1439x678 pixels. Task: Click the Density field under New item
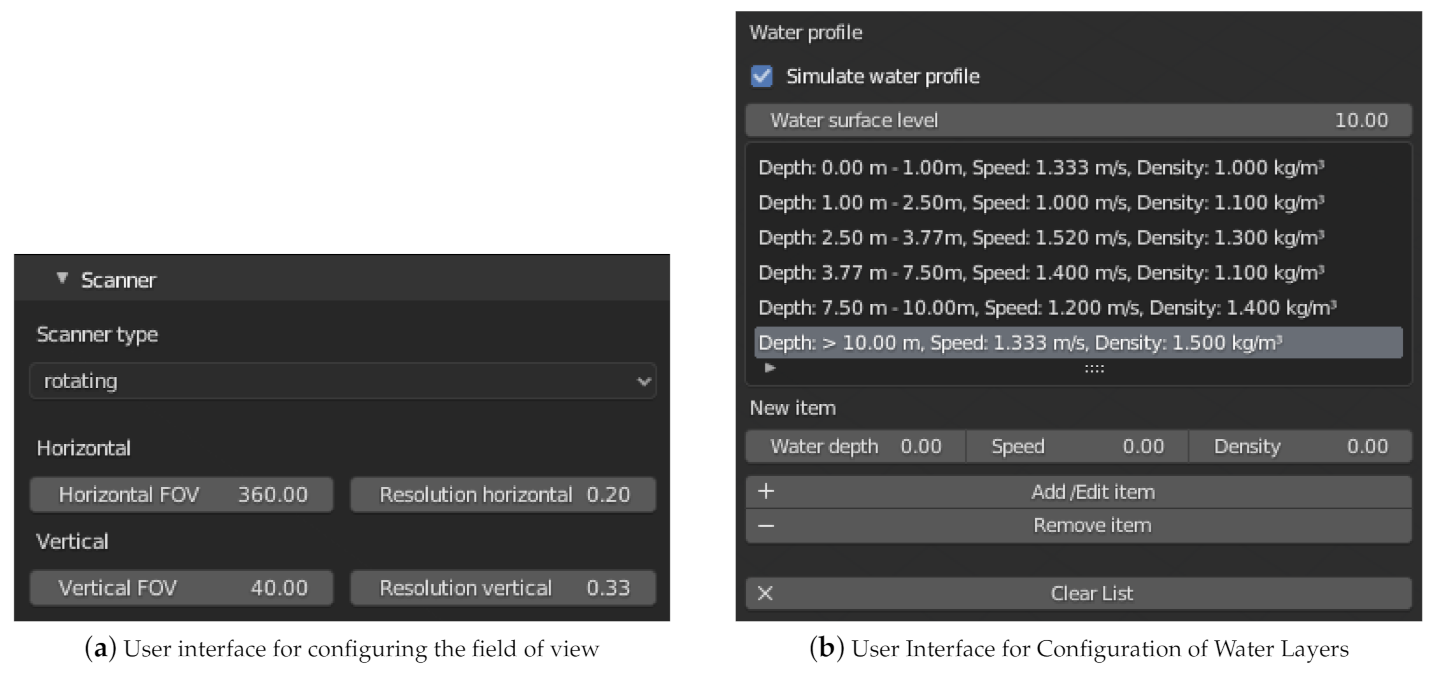click(1300, 447)
